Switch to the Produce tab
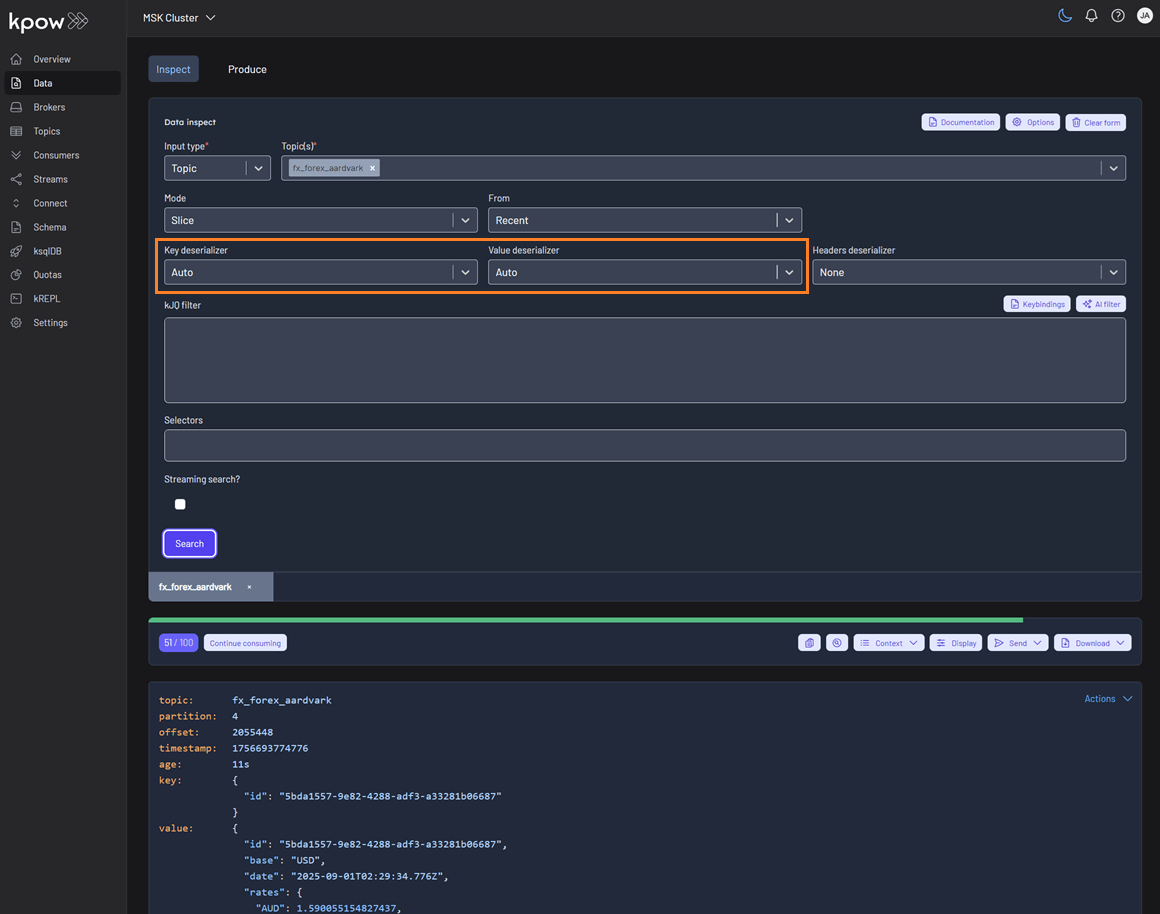 (247, 70)
